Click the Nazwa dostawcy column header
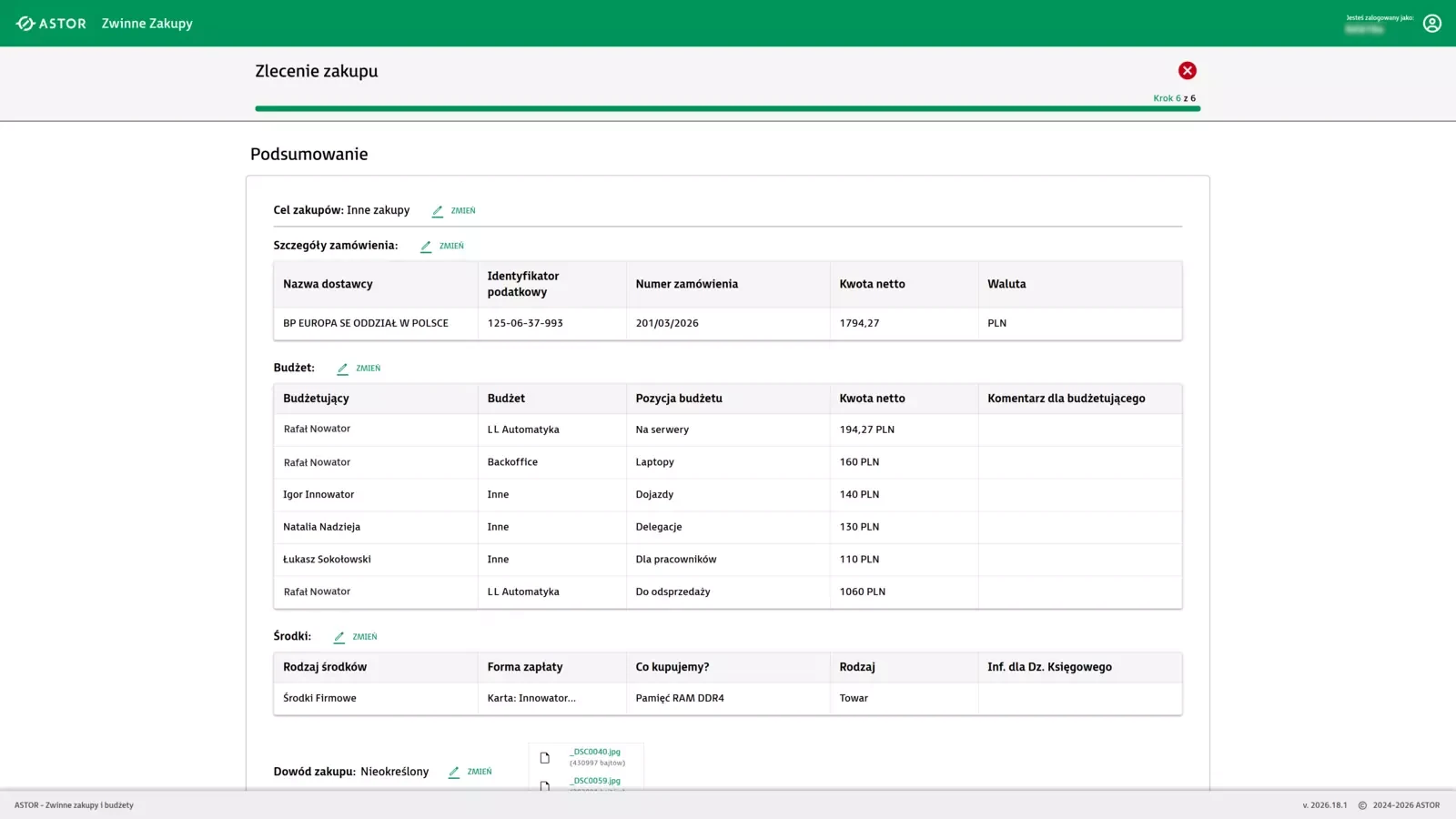 click(328, 284)
